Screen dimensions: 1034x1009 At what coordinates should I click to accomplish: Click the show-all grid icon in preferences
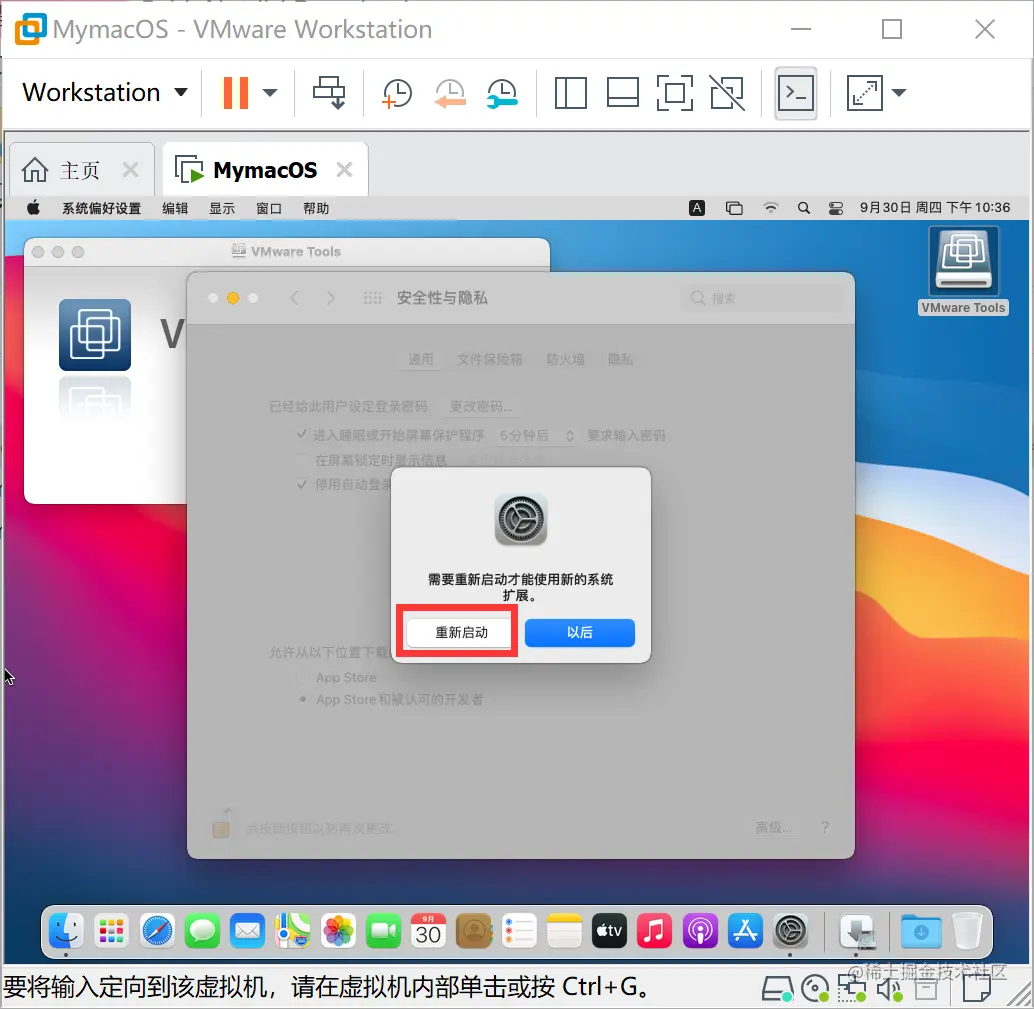coord(373,298)
